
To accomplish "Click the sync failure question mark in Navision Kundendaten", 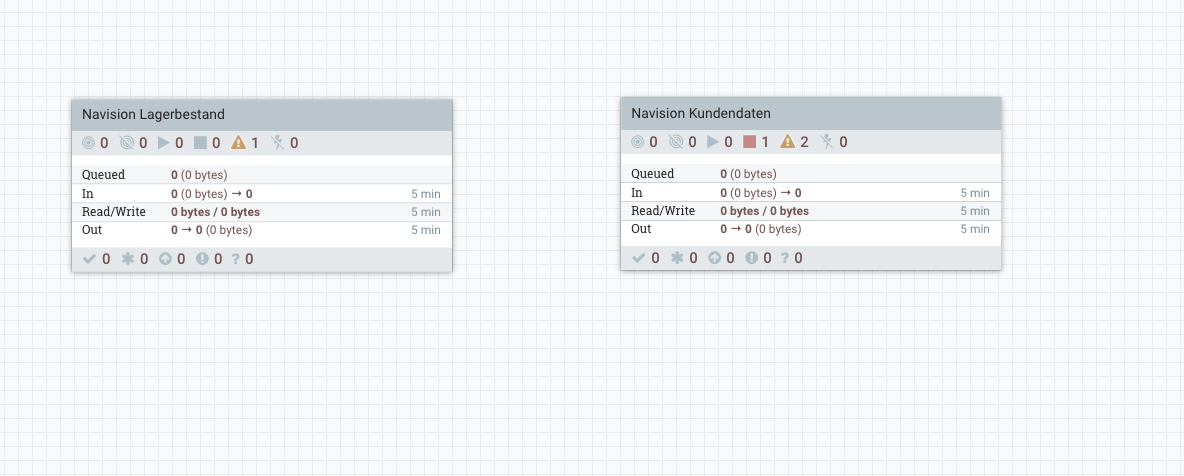I will [x=785, y=258].
